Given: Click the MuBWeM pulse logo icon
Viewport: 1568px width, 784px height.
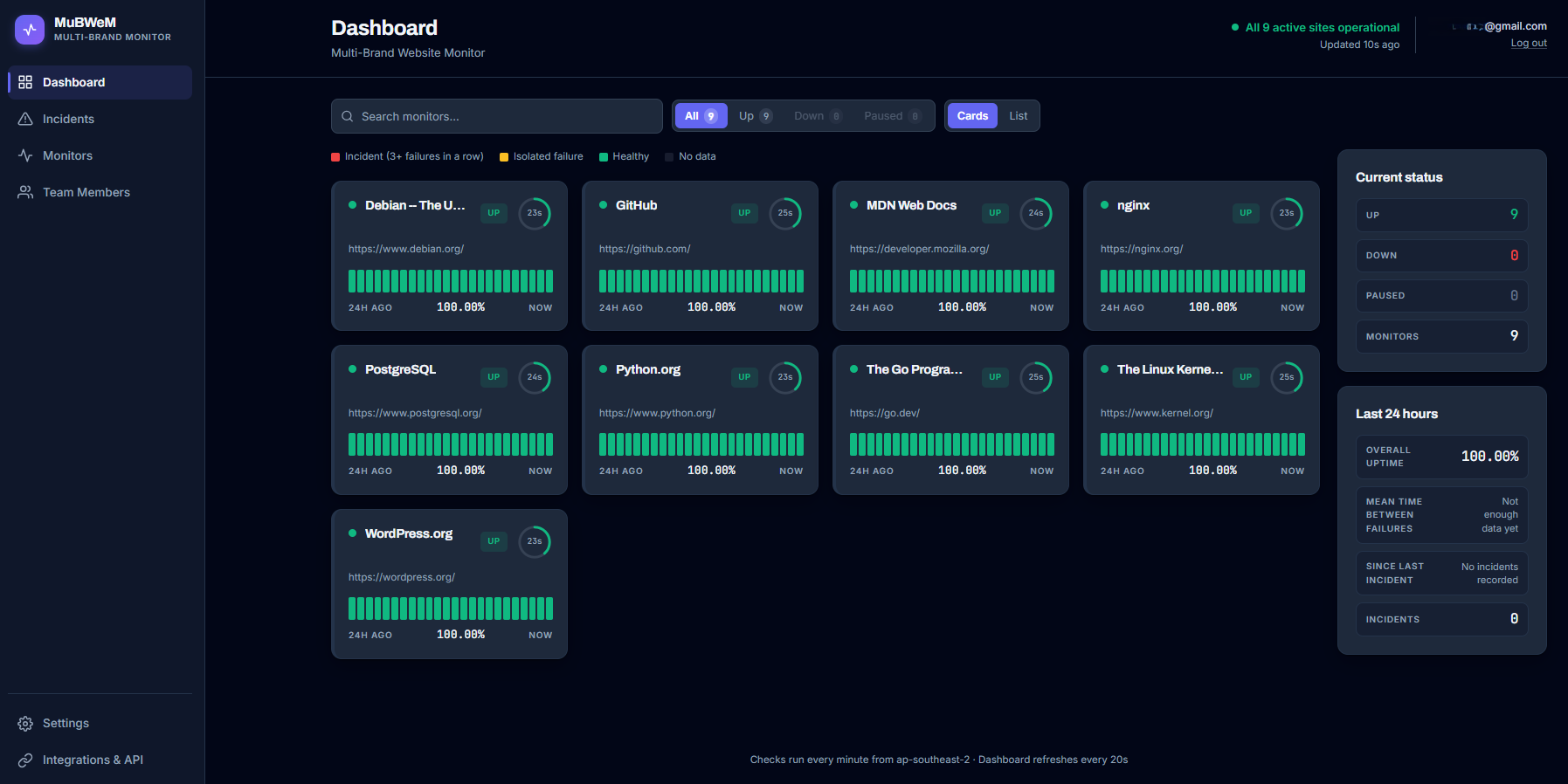Looking at the screenshot, I should [30, 30].
